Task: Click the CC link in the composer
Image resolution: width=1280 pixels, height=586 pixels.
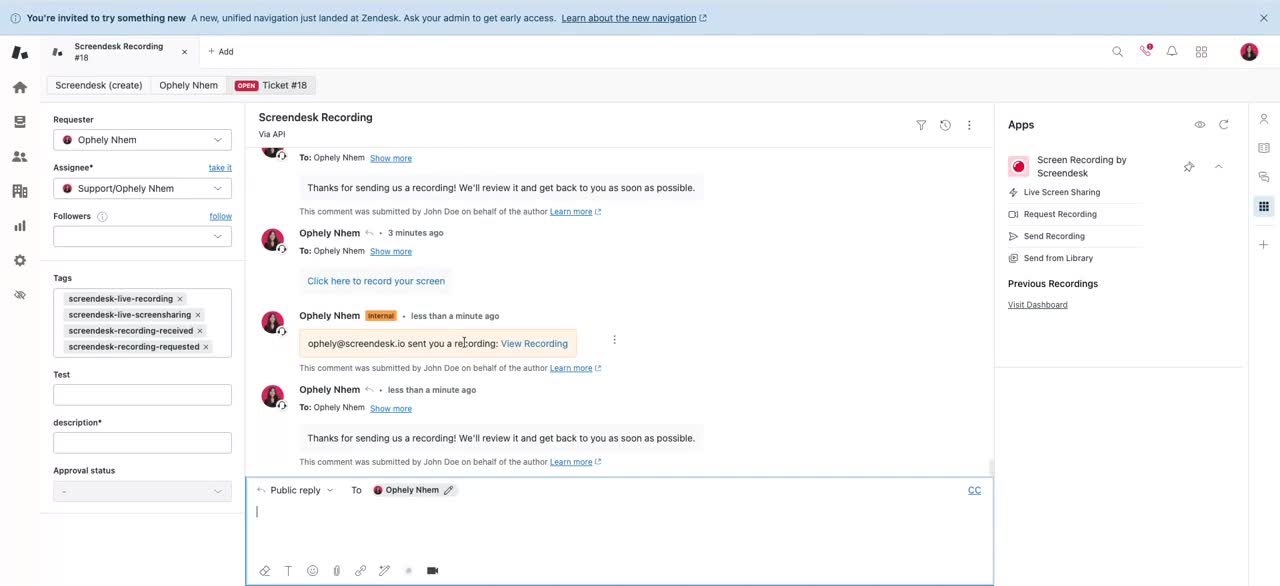Action: (974, 490)
